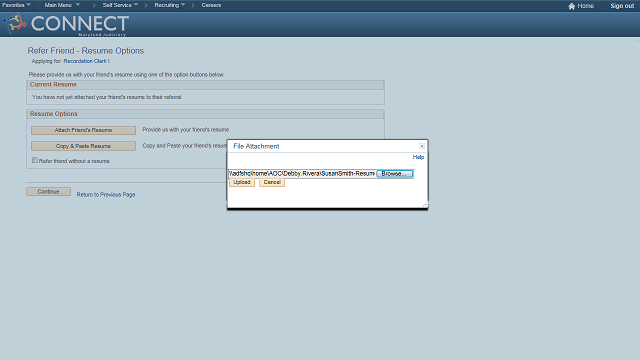Click the Attach Friend's Resume button
This screenshot has width=640, height=360.
coord(83,130)
